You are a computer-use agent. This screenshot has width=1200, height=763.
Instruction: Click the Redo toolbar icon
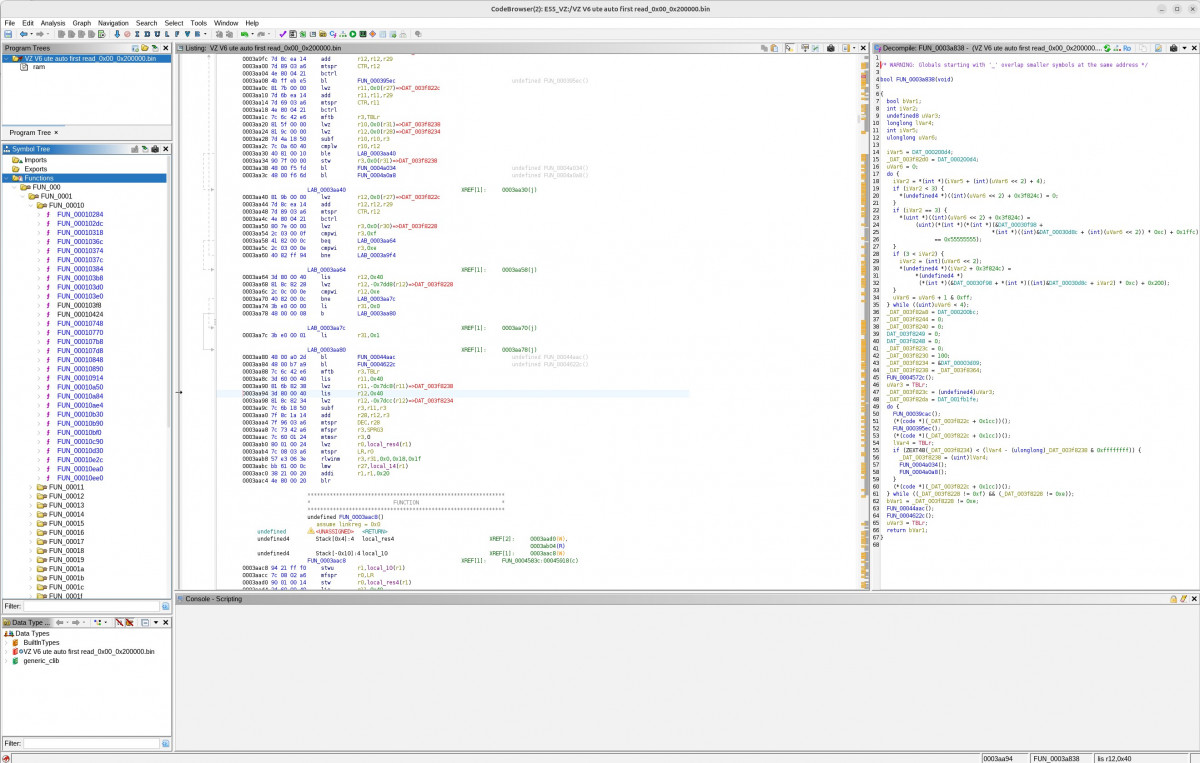pos(261,34)
